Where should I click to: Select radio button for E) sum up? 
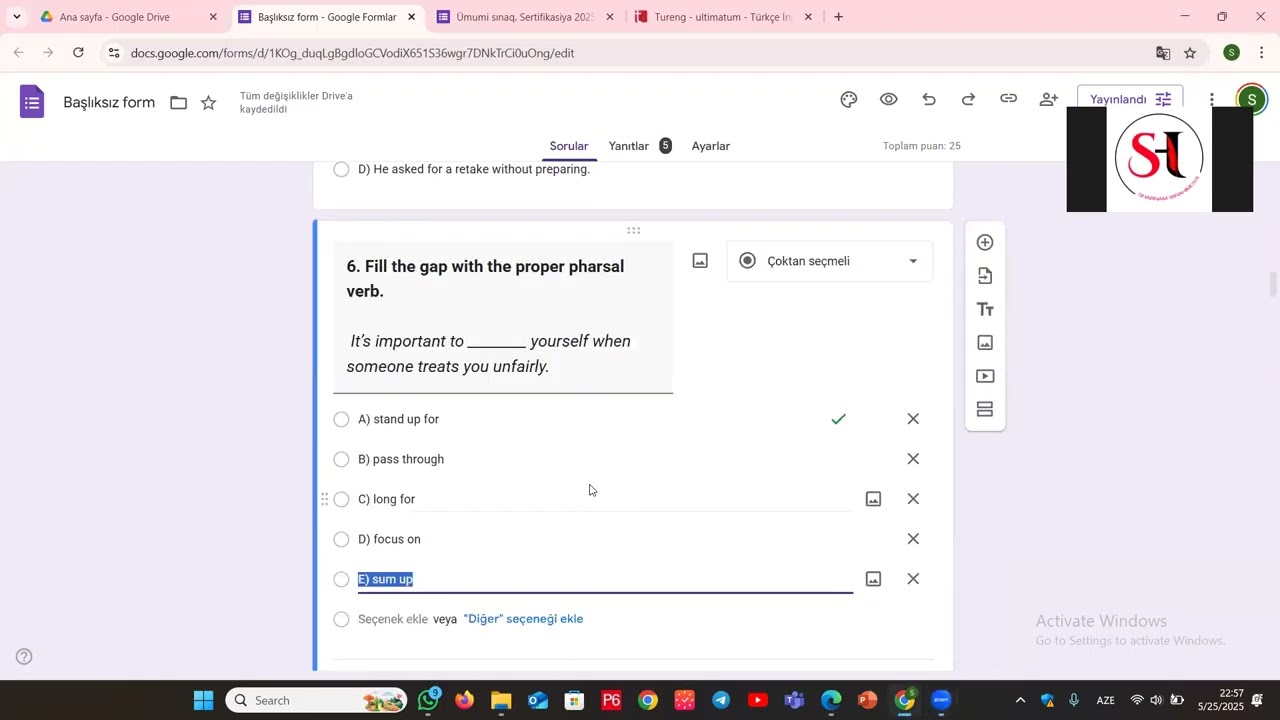[341, 579]
